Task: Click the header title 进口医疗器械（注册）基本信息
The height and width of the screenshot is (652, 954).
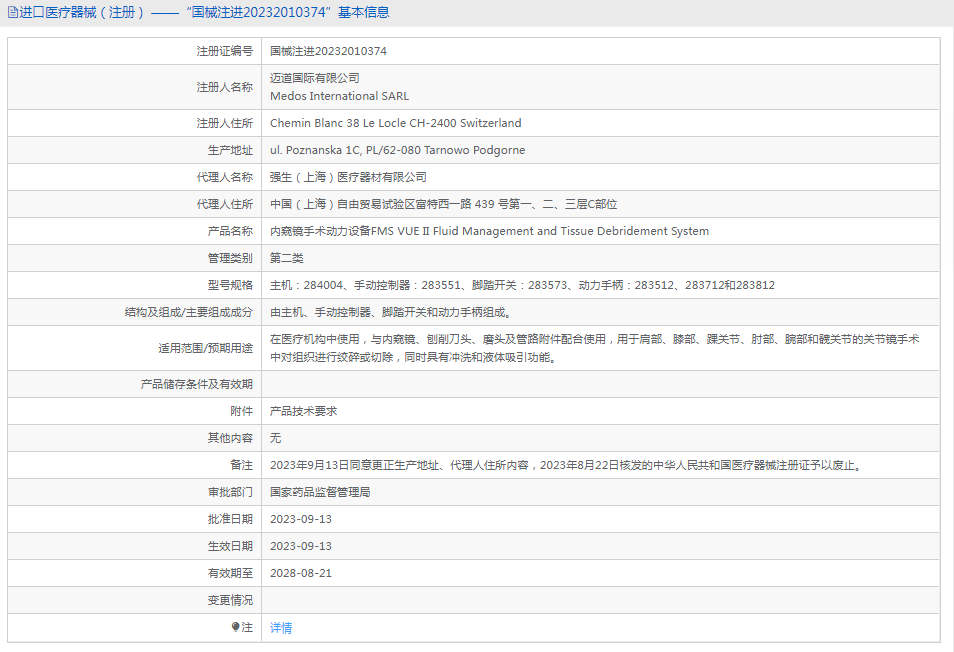Action: pos(204,13)
